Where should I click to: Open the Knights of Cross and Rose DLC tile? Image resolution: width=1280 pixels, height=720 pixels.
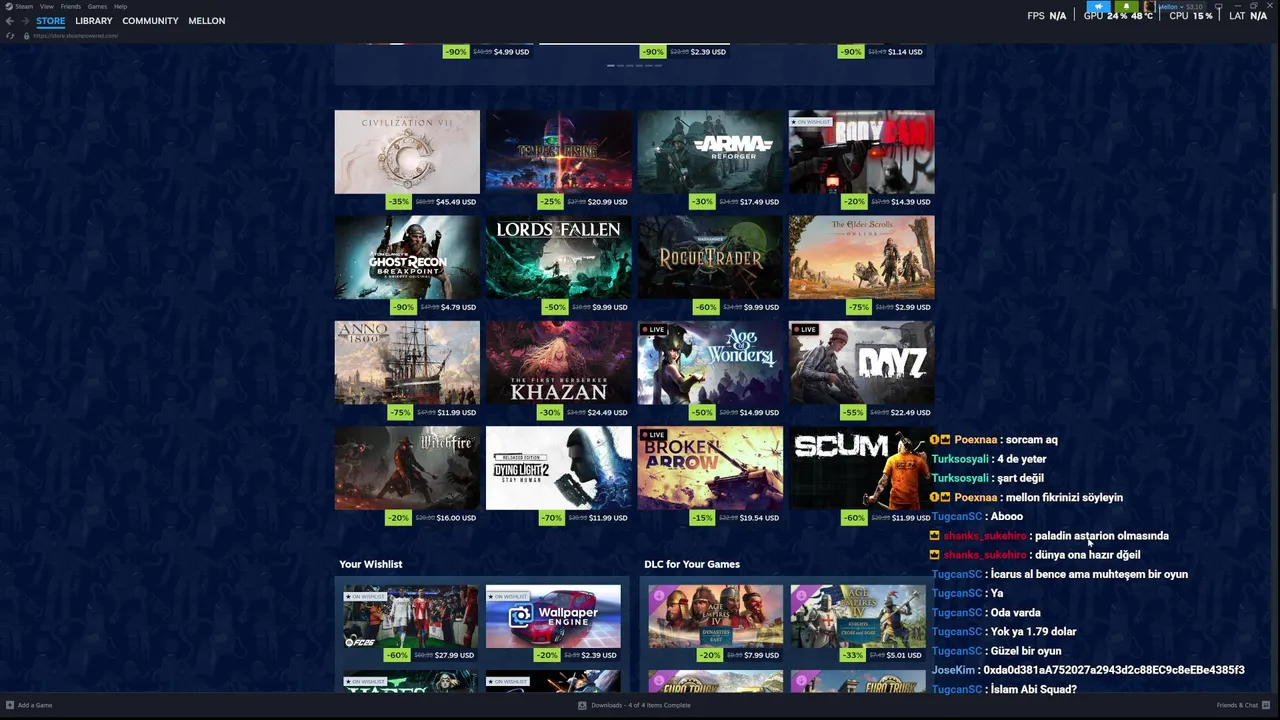pyautogui.click(x=858, y=617)
